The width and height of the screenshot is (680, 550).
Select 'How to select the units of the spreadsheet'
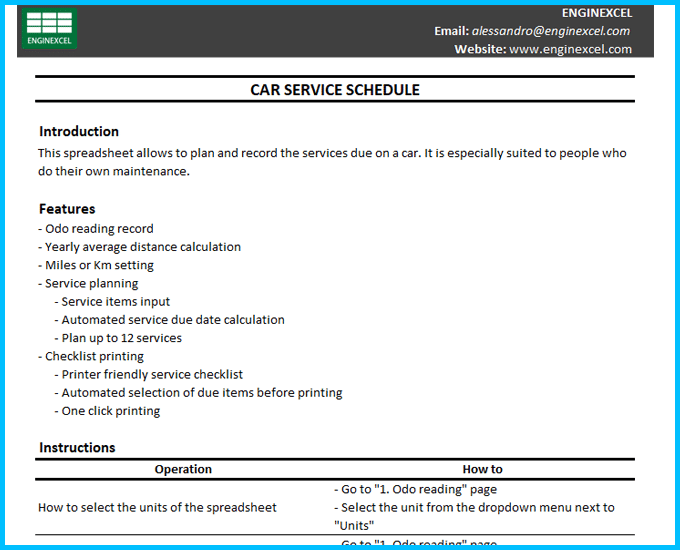157,507
